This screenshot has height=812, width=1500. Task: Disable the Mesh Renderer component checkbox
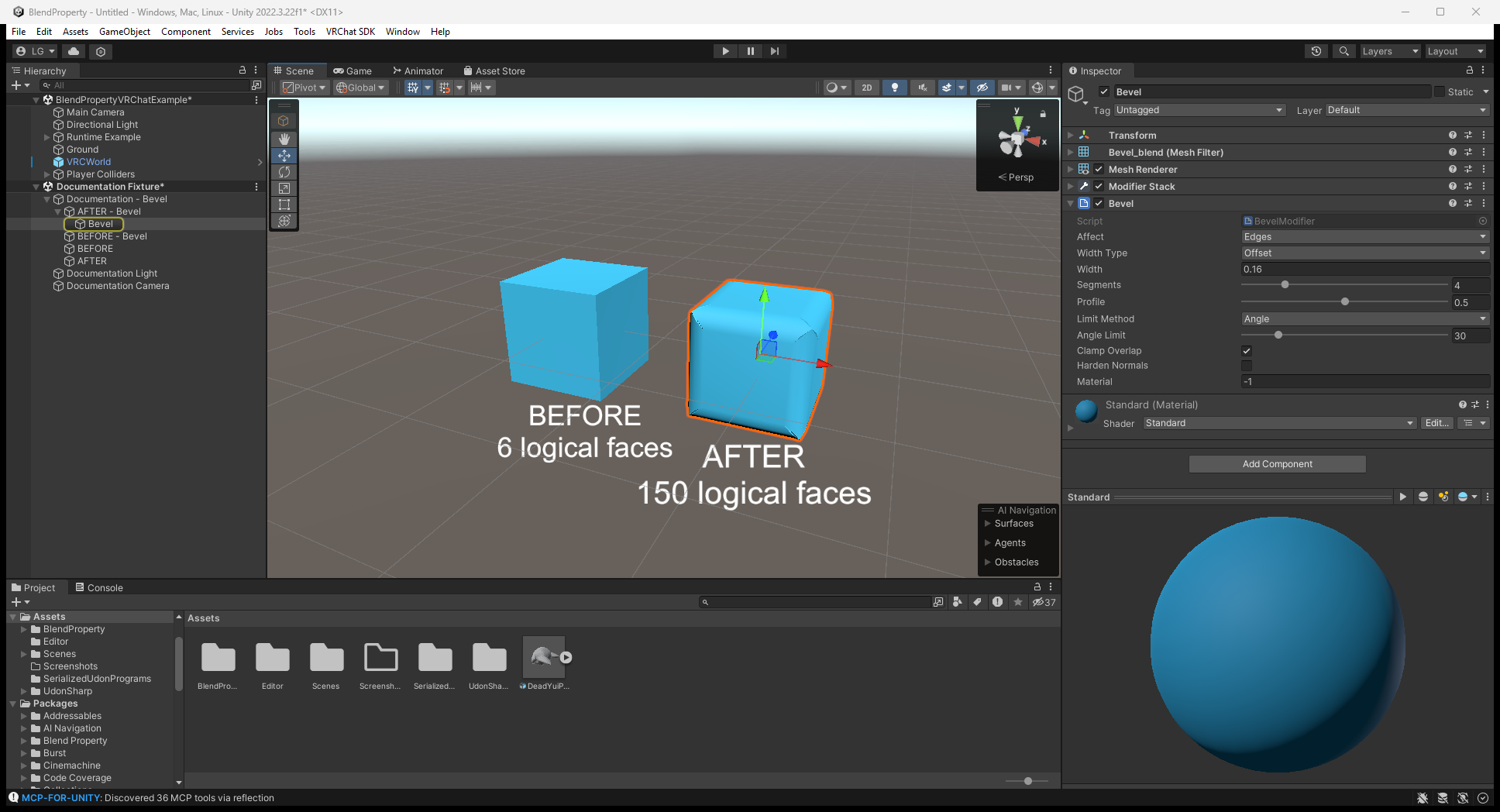coord(1099,170)
